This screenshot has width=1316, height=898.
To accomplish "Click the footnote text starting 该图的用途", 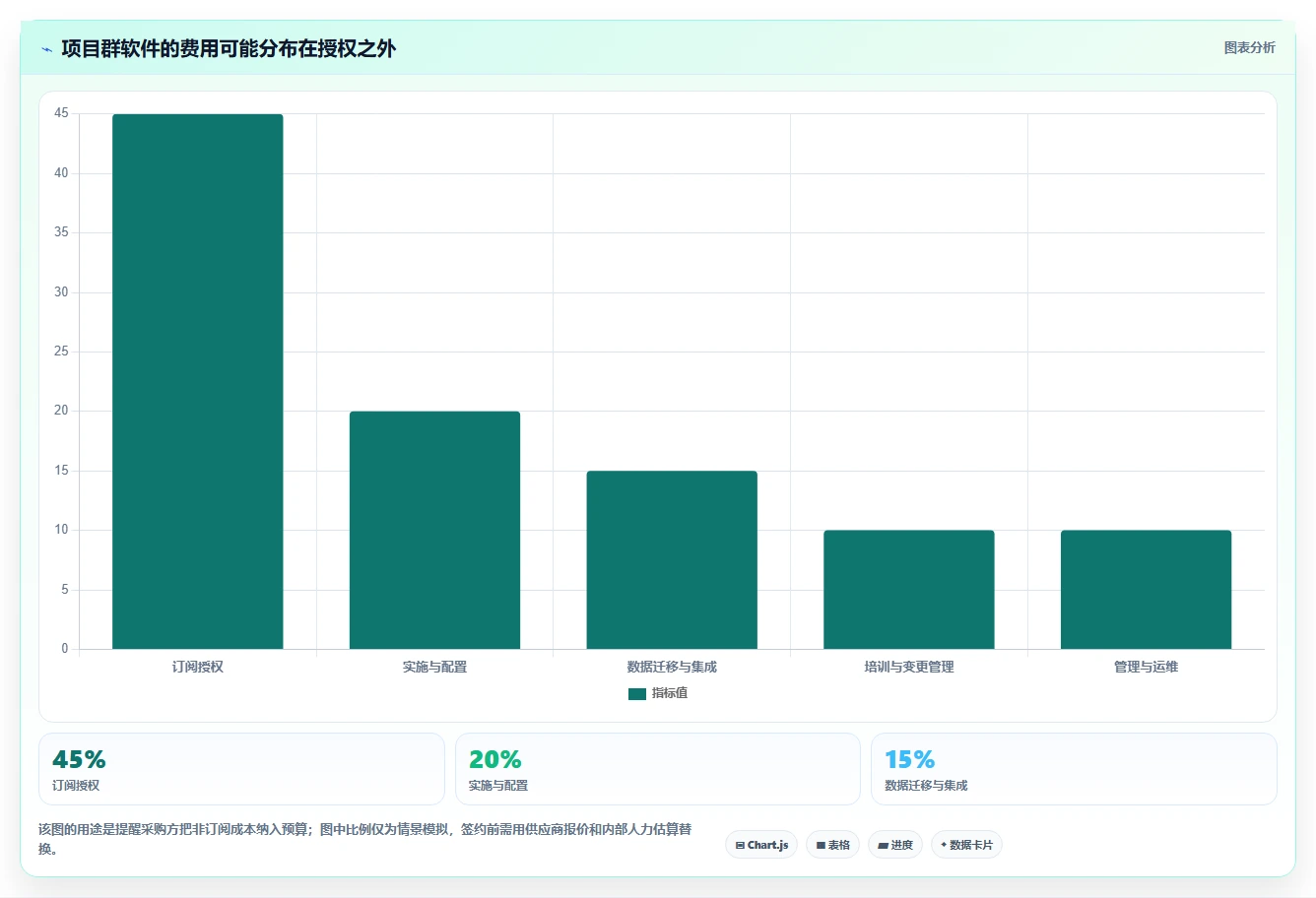I will point(365,839).
